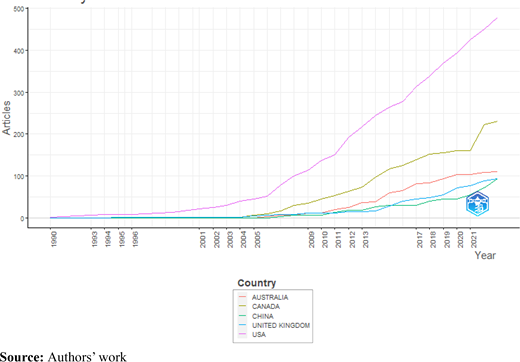Click the Year x-axis label

point(485,255)
